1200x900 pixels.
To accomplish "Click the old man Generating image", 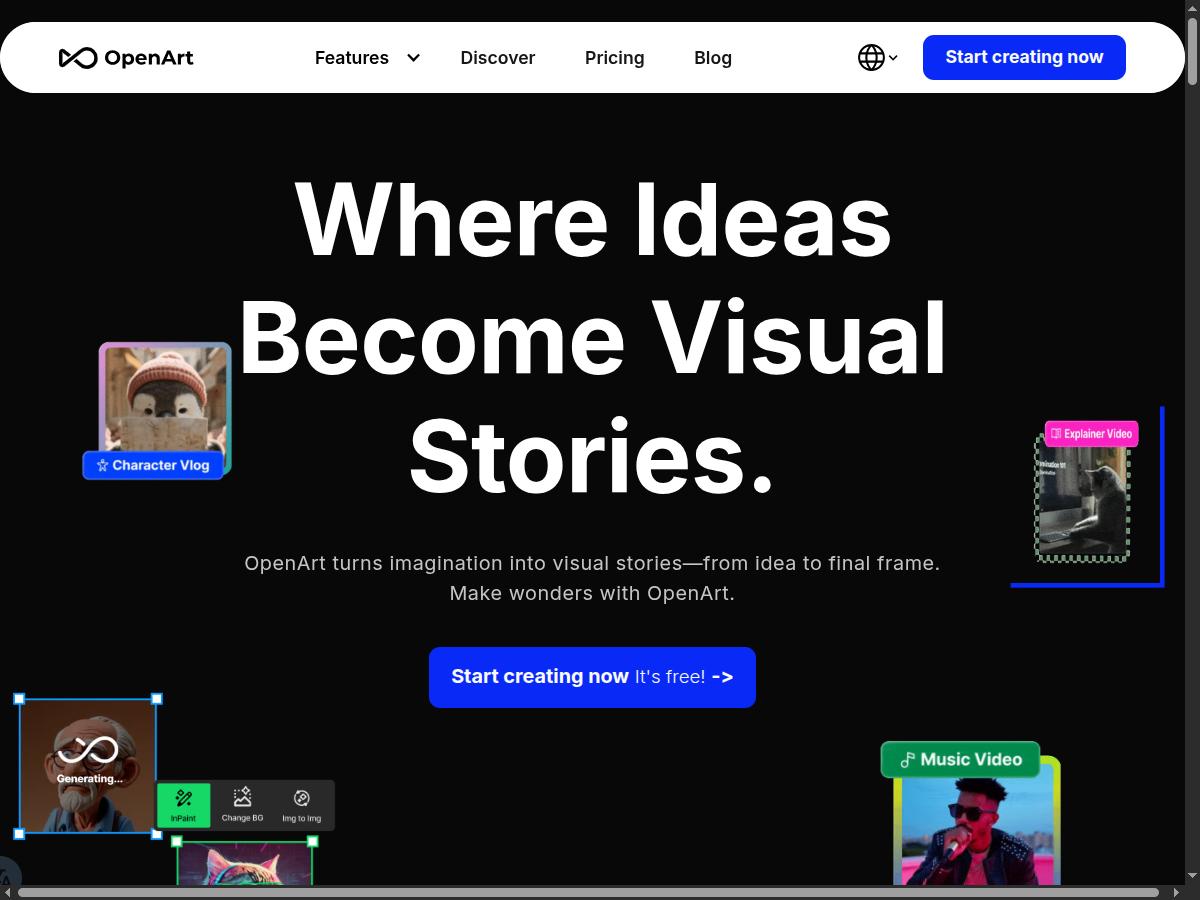I will pyautogui.click(x=88, y=765).
